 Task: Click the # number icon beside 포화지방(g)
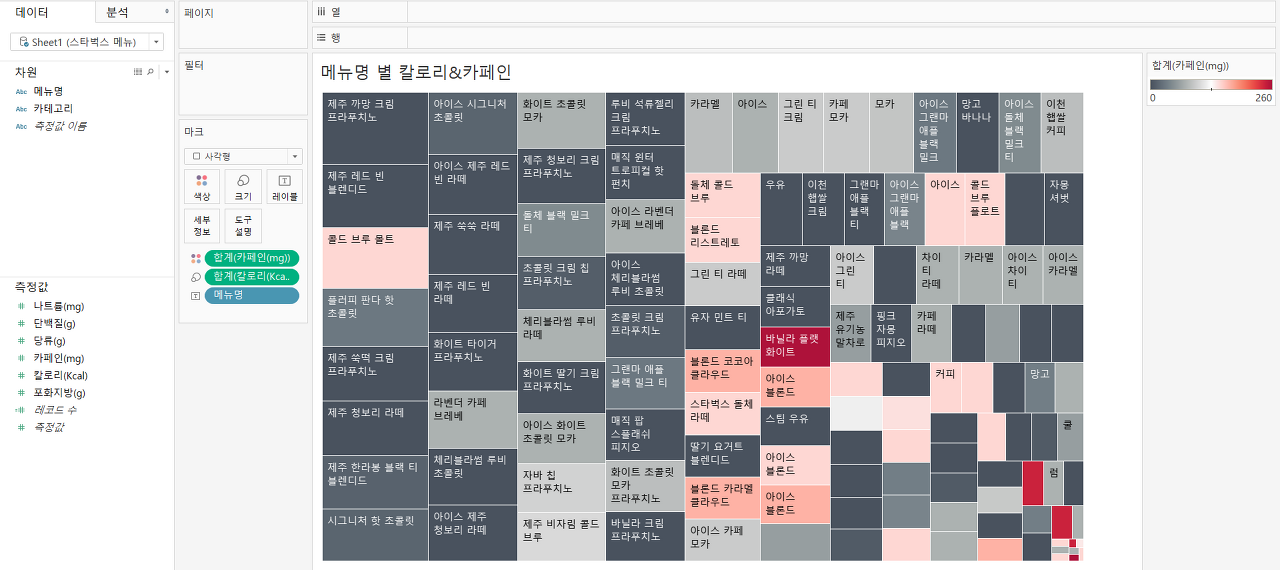[x=21, y=392]
